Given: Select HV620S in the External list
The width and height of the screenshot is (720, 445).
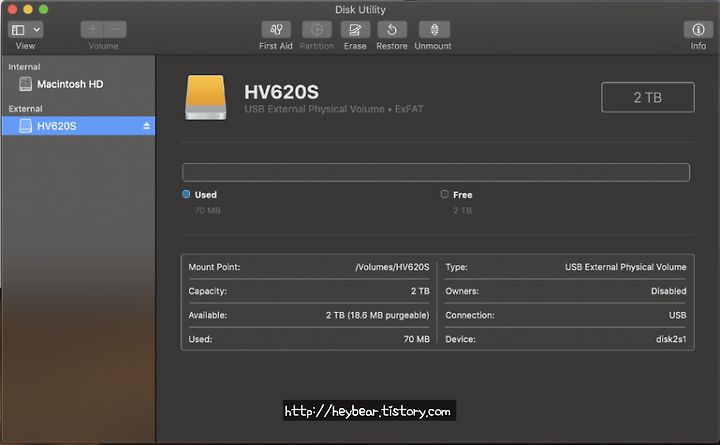Looking at the screenshot, I should pos(78,126).
